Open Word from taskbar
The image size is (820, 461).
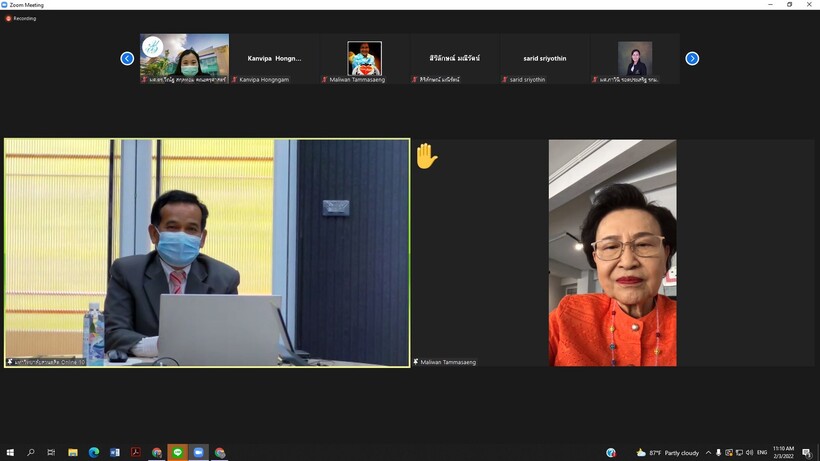(x=115, y=452)
